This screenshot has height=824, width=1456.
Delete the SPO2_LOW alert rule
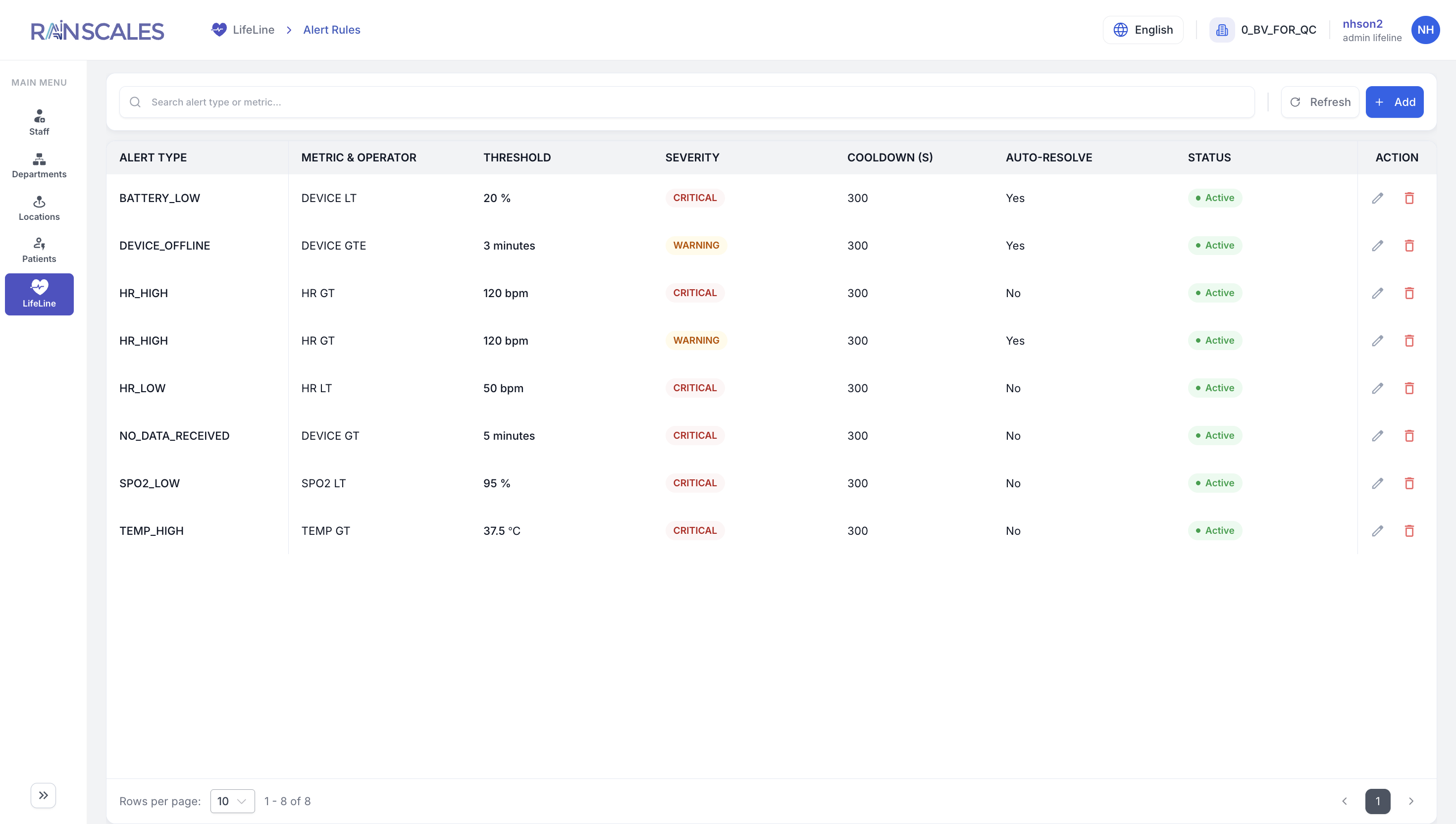[1409, 483]
